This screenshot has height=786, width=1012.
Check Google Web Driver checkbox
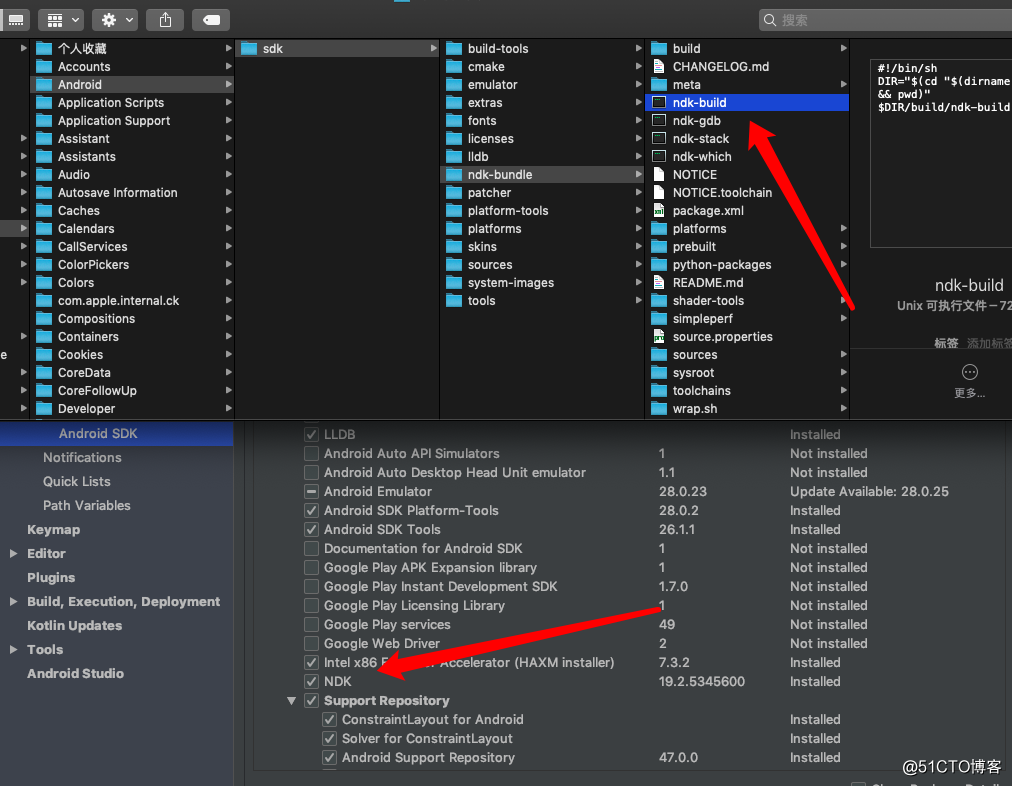tap(311, 643)
